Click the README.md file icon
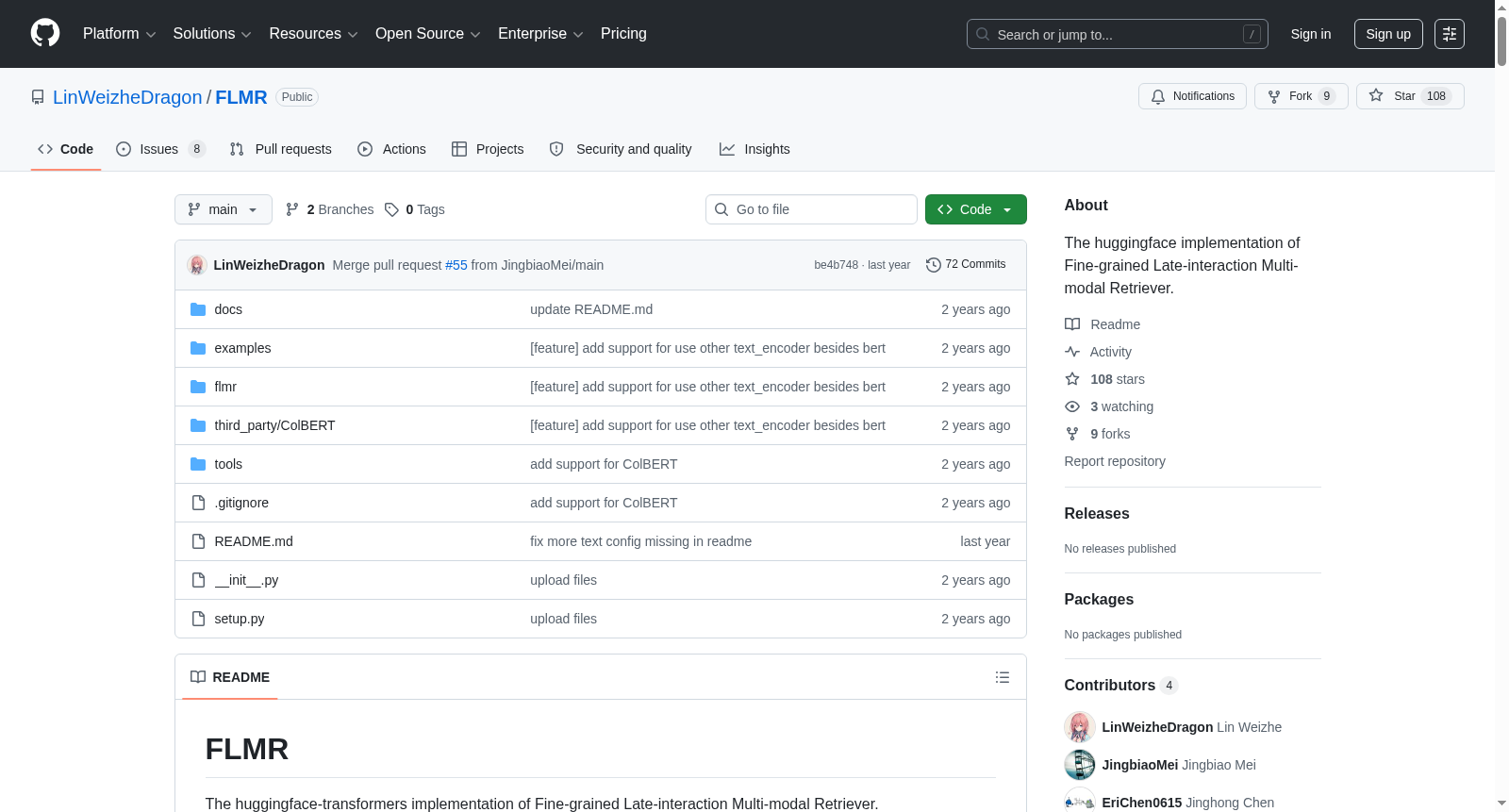 coord(198,541)
